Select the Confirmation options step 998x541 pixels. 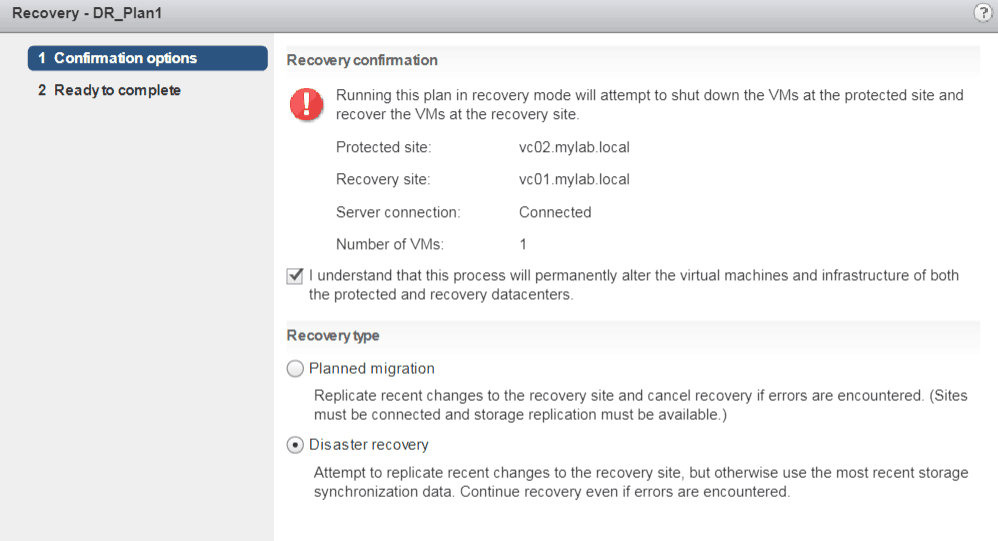(x=147, y=58)
